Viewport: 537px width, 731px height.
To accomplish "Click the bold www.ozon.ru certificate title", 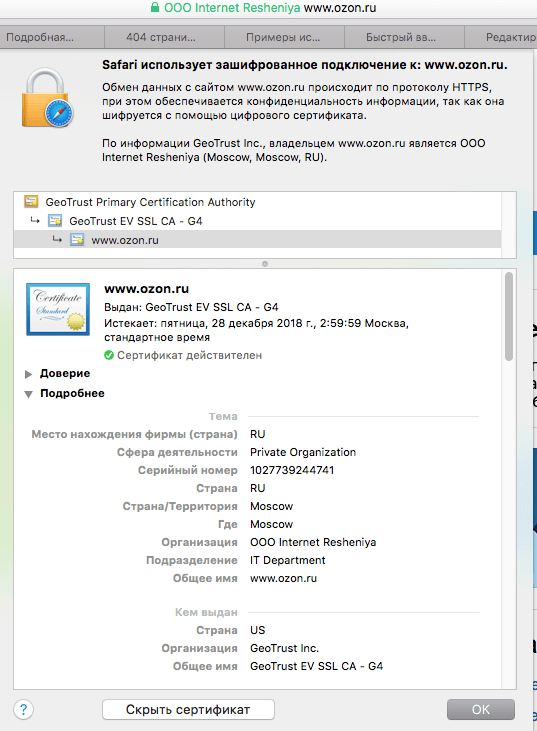I will pyautogui.click(x=146, y=289).
